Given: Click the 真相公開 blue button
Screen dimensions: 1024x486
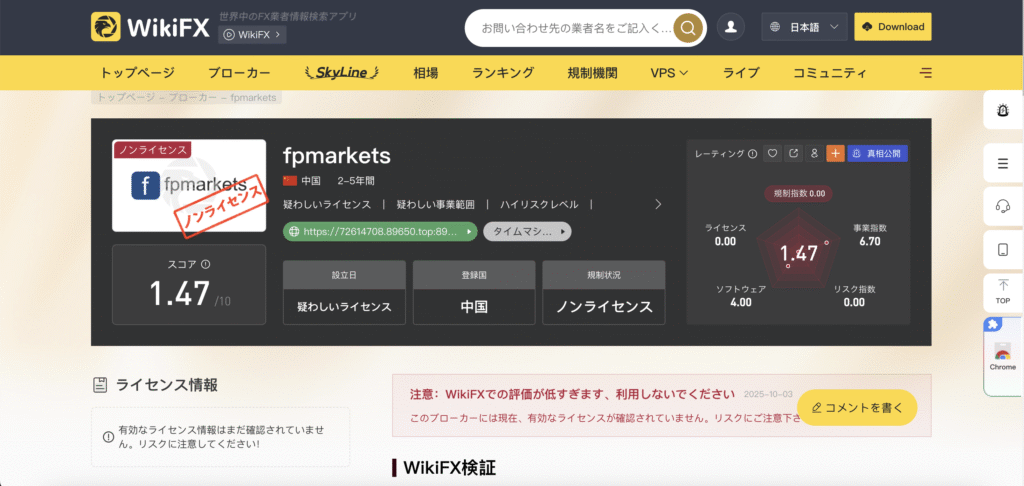Looking at the screenshot, I should click(878, 154).
